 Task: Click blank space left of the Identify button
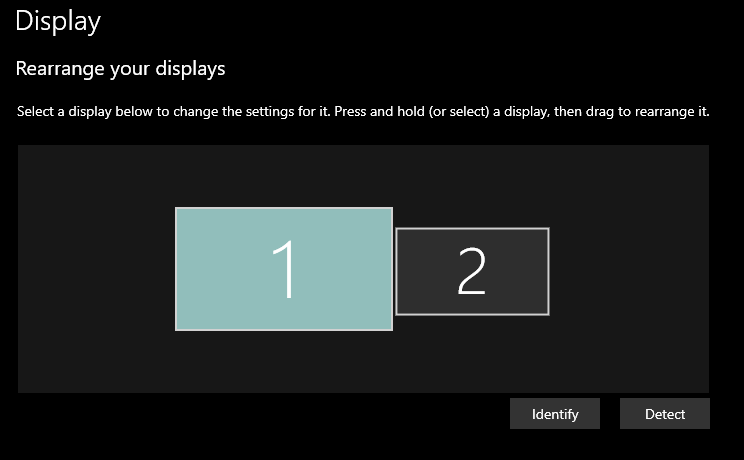click(x=300, y=414)
